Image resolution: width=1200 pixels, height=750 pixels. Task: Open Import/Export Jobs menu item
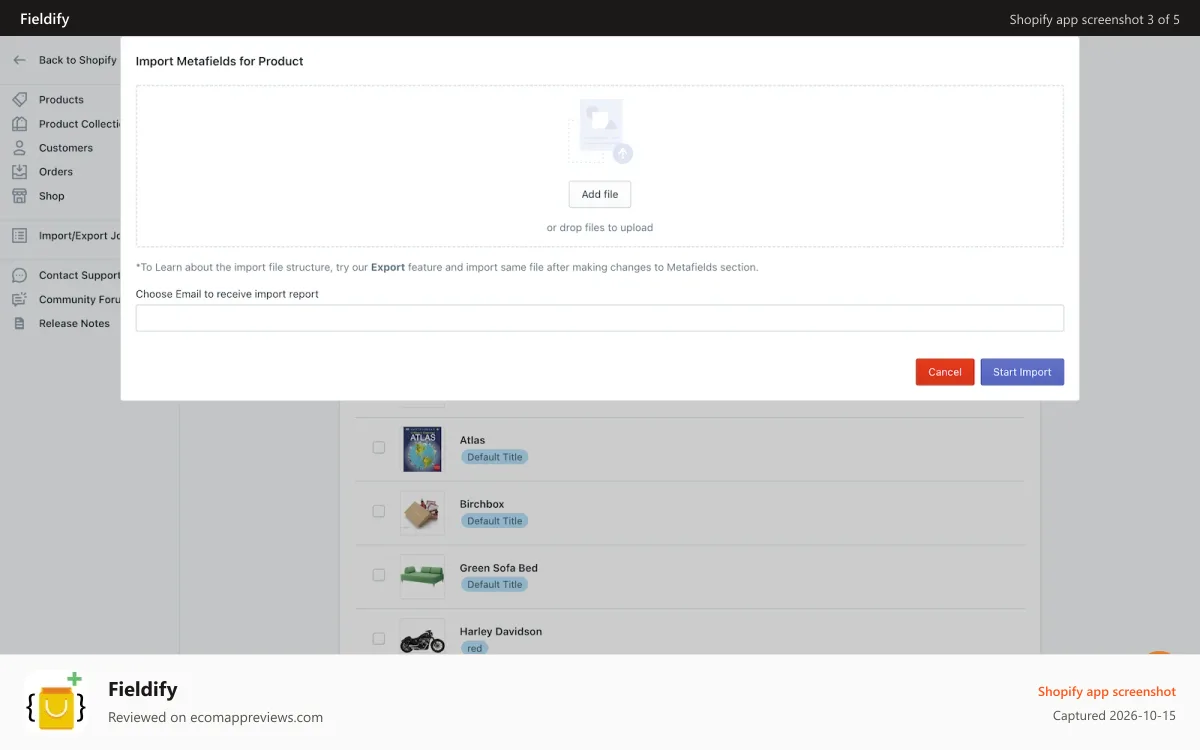[x=80, y=236]
